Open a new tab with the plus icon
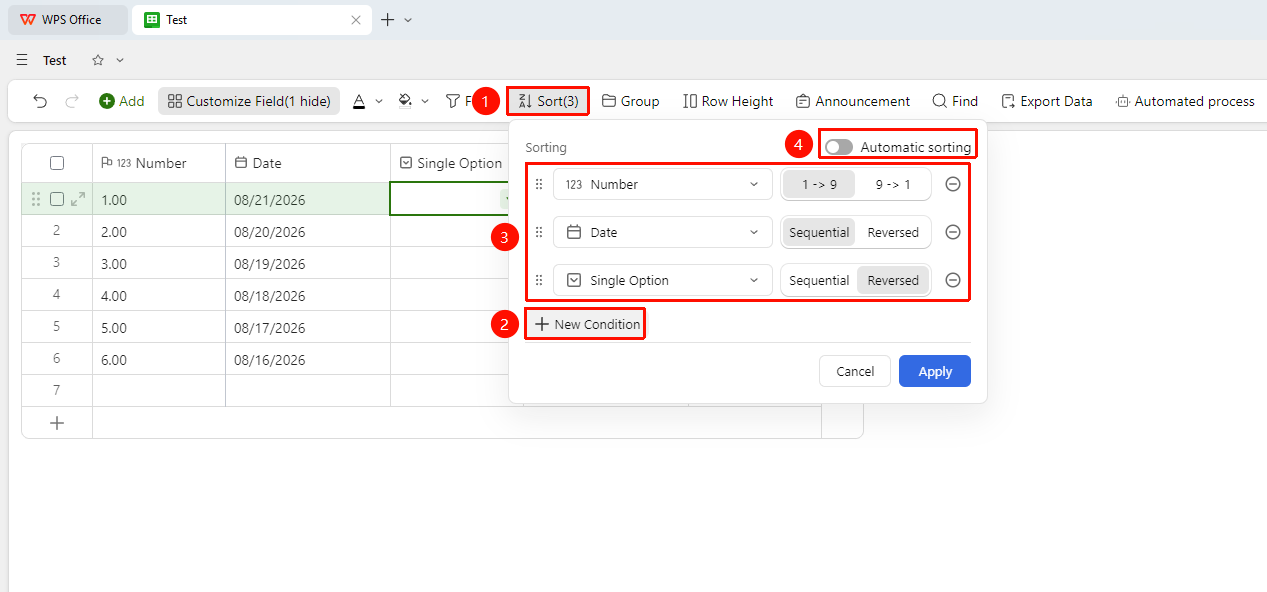Image resolution: width=1267 pixels, height=592 pixels. pyautogui.click(x=388, y=20)
